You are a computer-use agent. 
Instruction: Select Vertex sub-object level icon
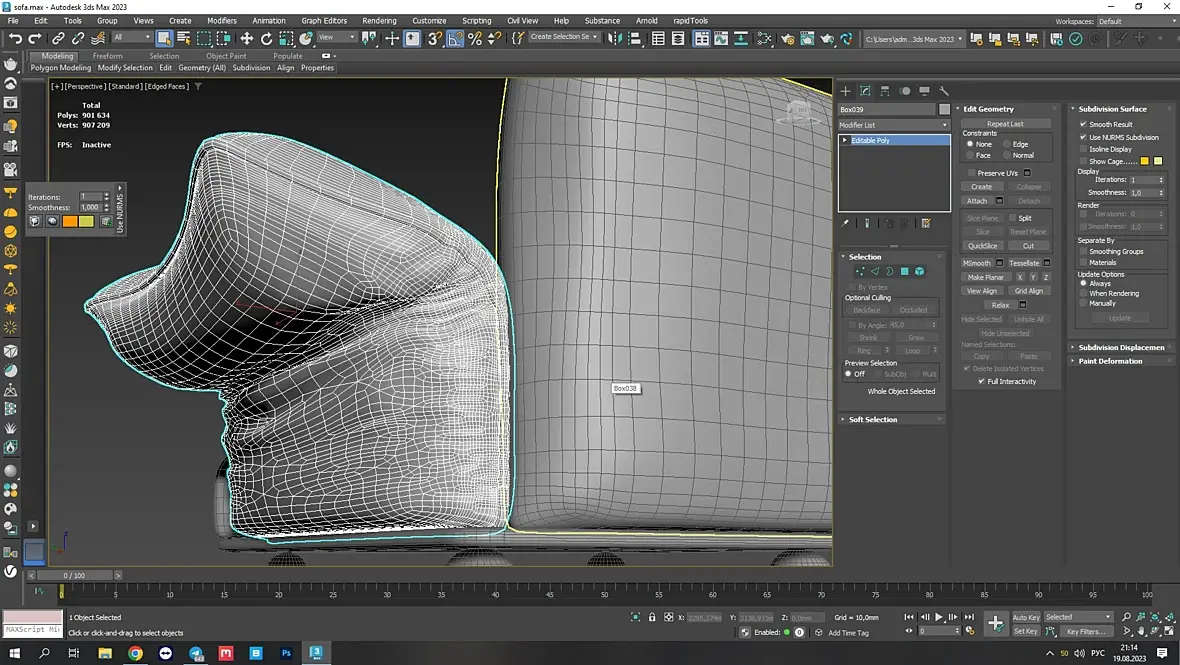[859, 271]
